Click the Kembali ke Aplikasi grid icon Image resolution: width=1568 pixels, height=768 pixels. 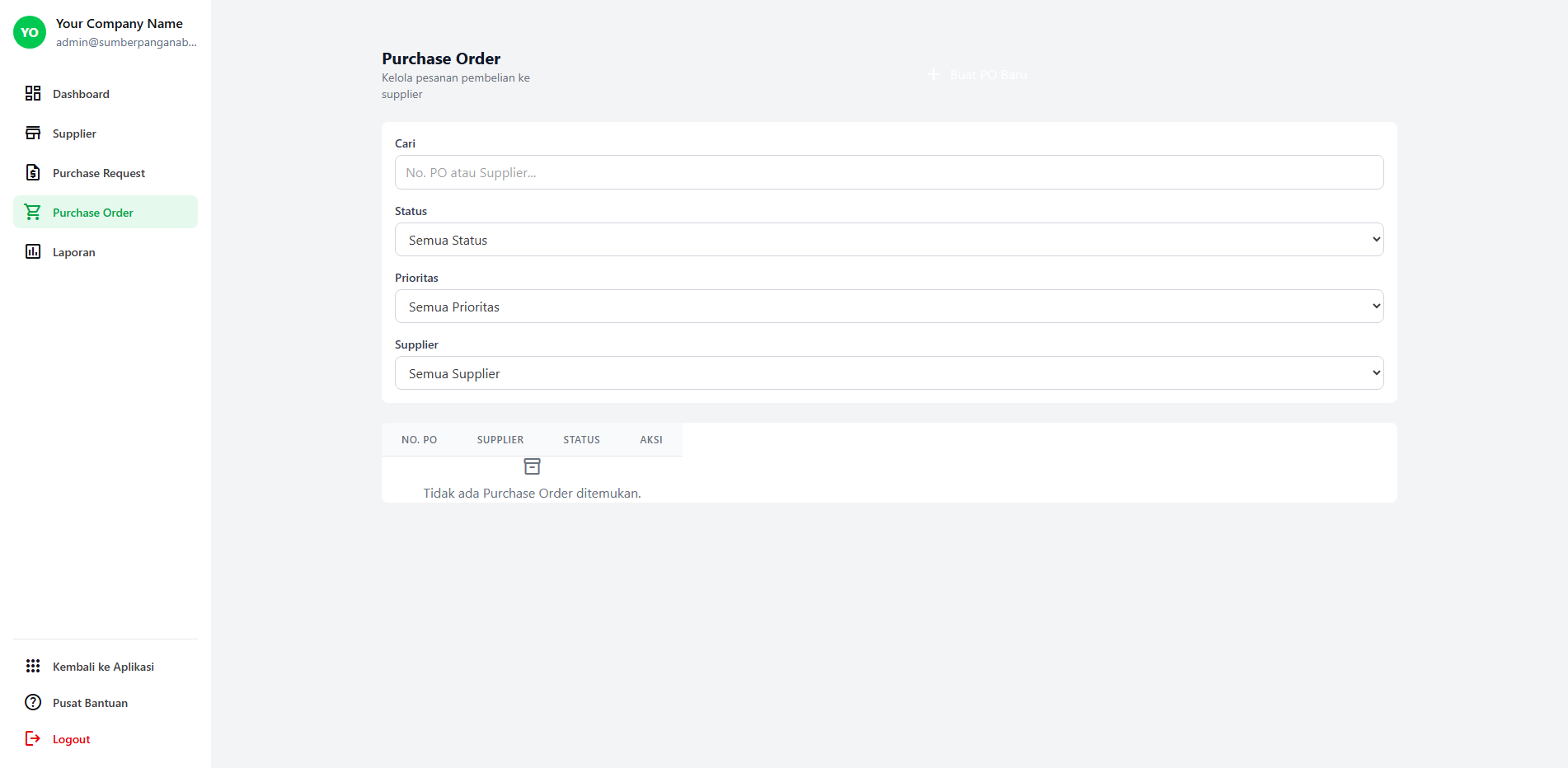click(33, 666)
